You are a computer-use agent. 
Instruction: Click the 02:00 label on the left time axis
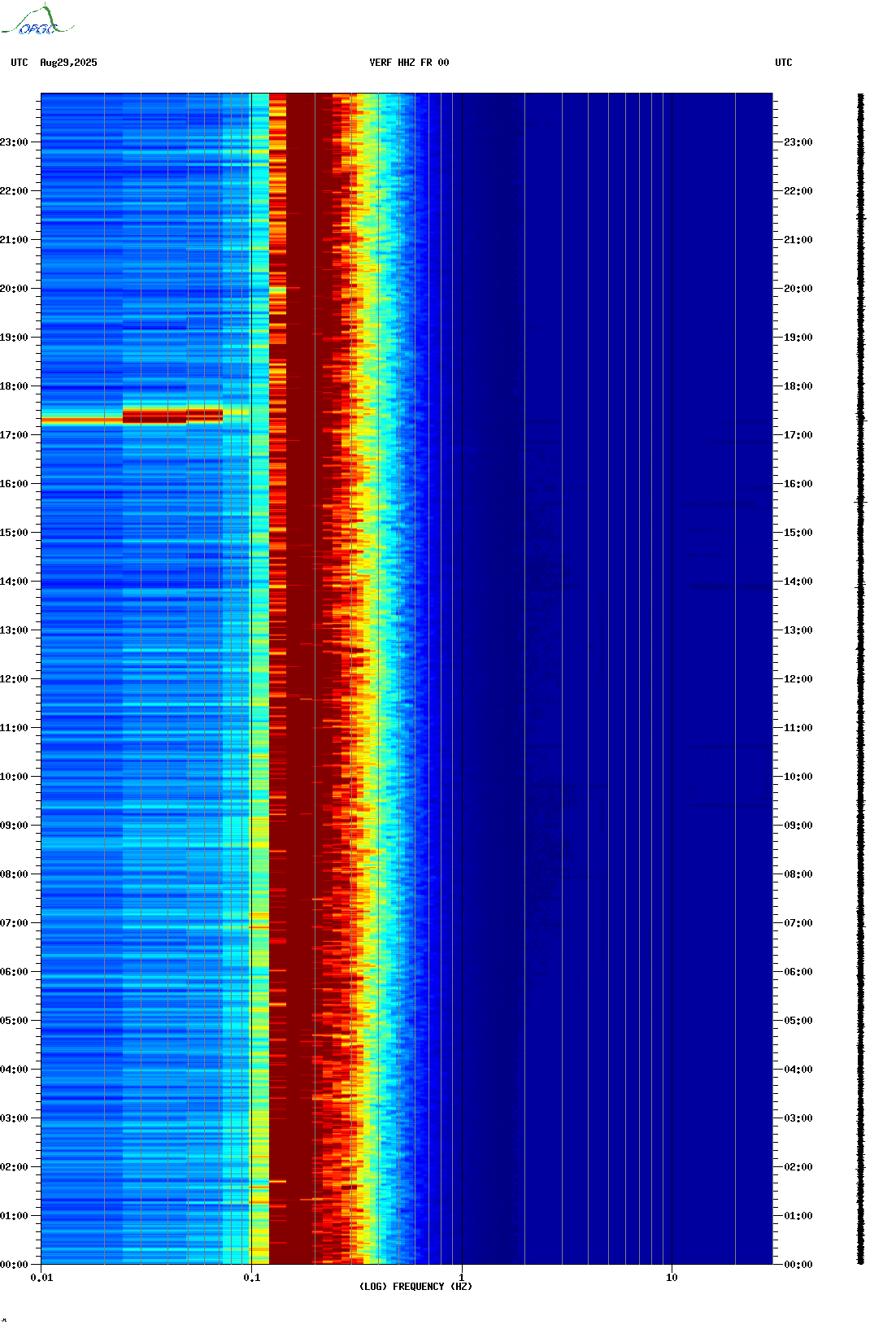tap(14, 1167)
